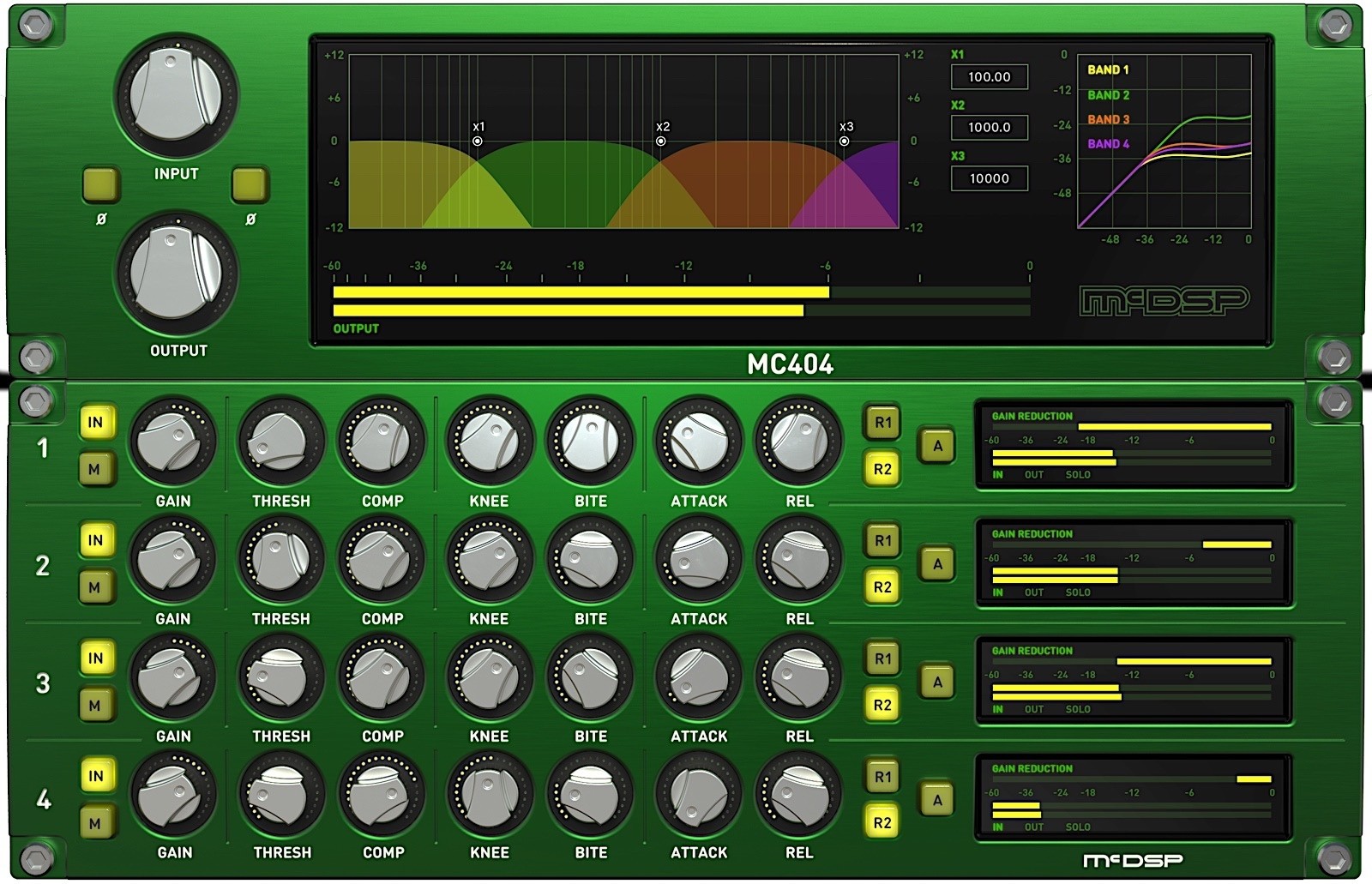Enable the A button for band 1
This screenshot has height=884, width=1372.
937,446
